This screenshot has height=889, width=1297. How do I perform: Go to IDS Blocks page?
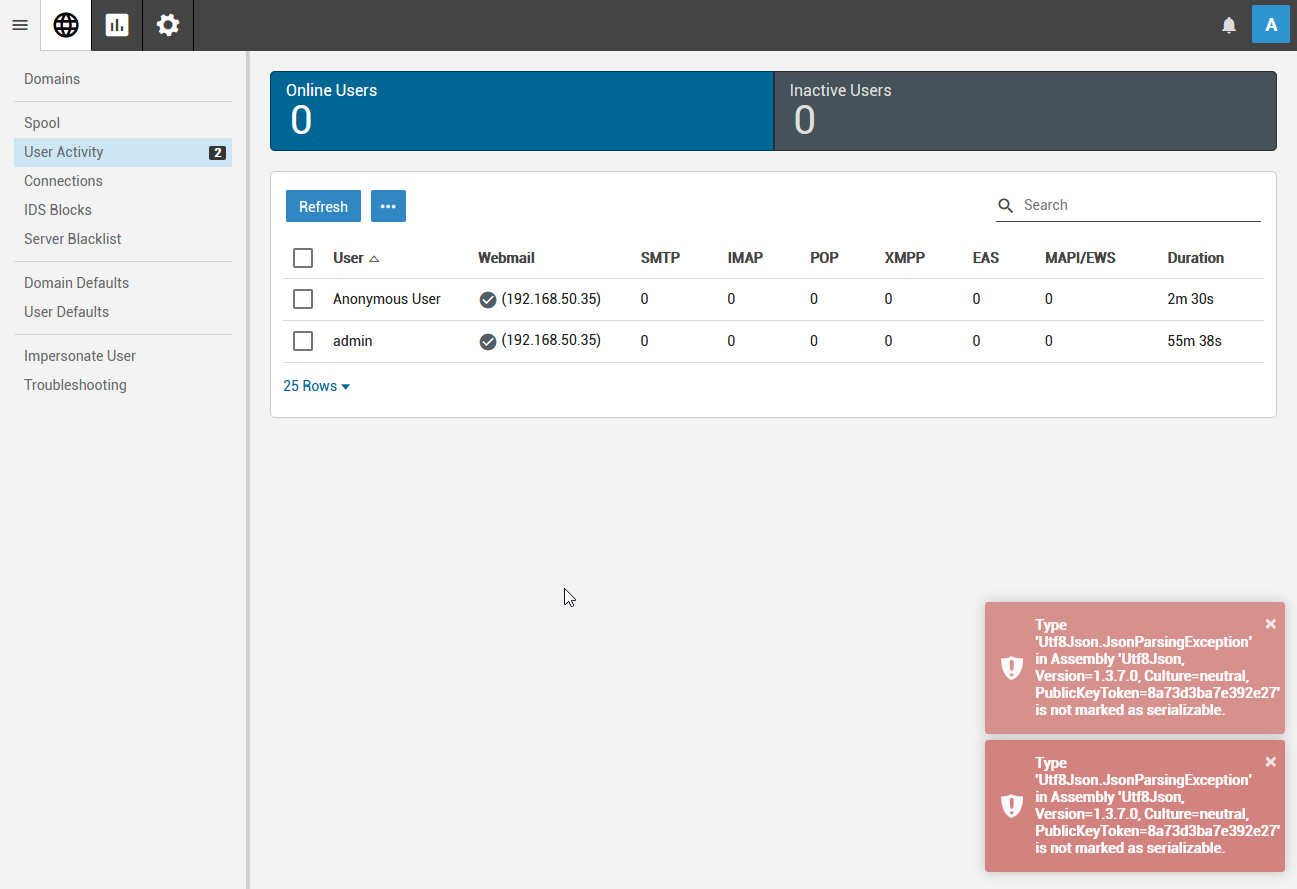(x=58, y=210)
